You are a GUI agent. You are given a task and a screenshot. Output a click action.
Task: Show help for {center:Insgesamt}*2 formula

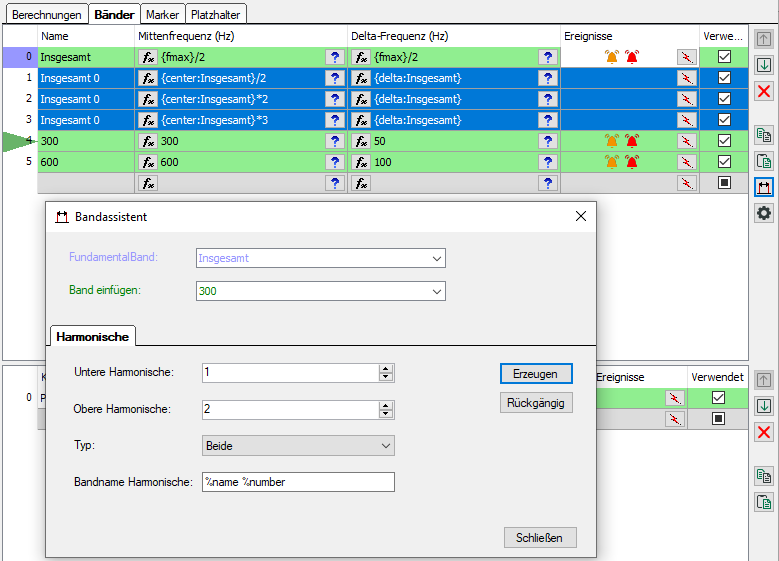(x=335, y=99)
